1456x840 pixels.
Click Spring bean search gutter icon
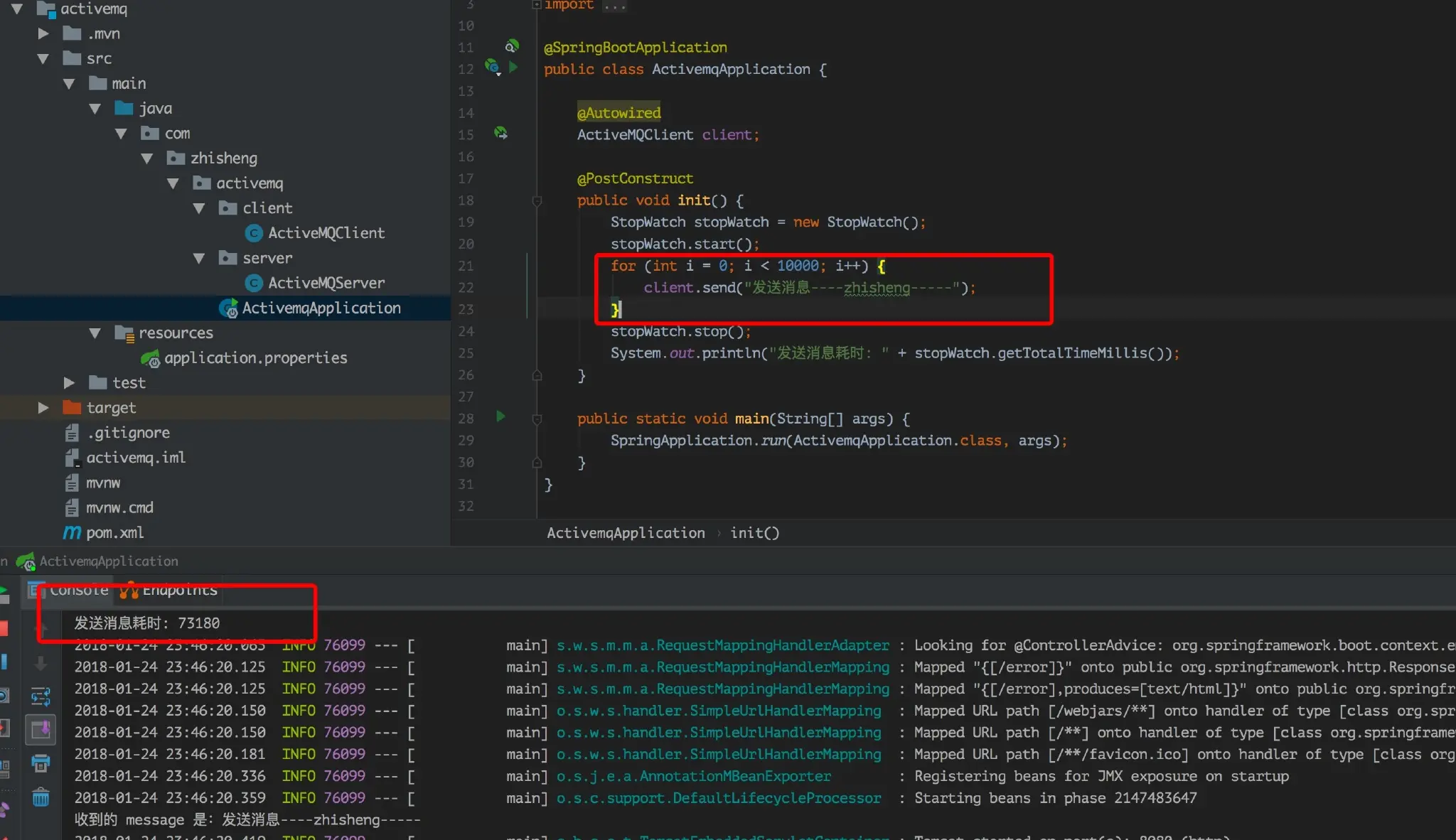tap(511, 46)
